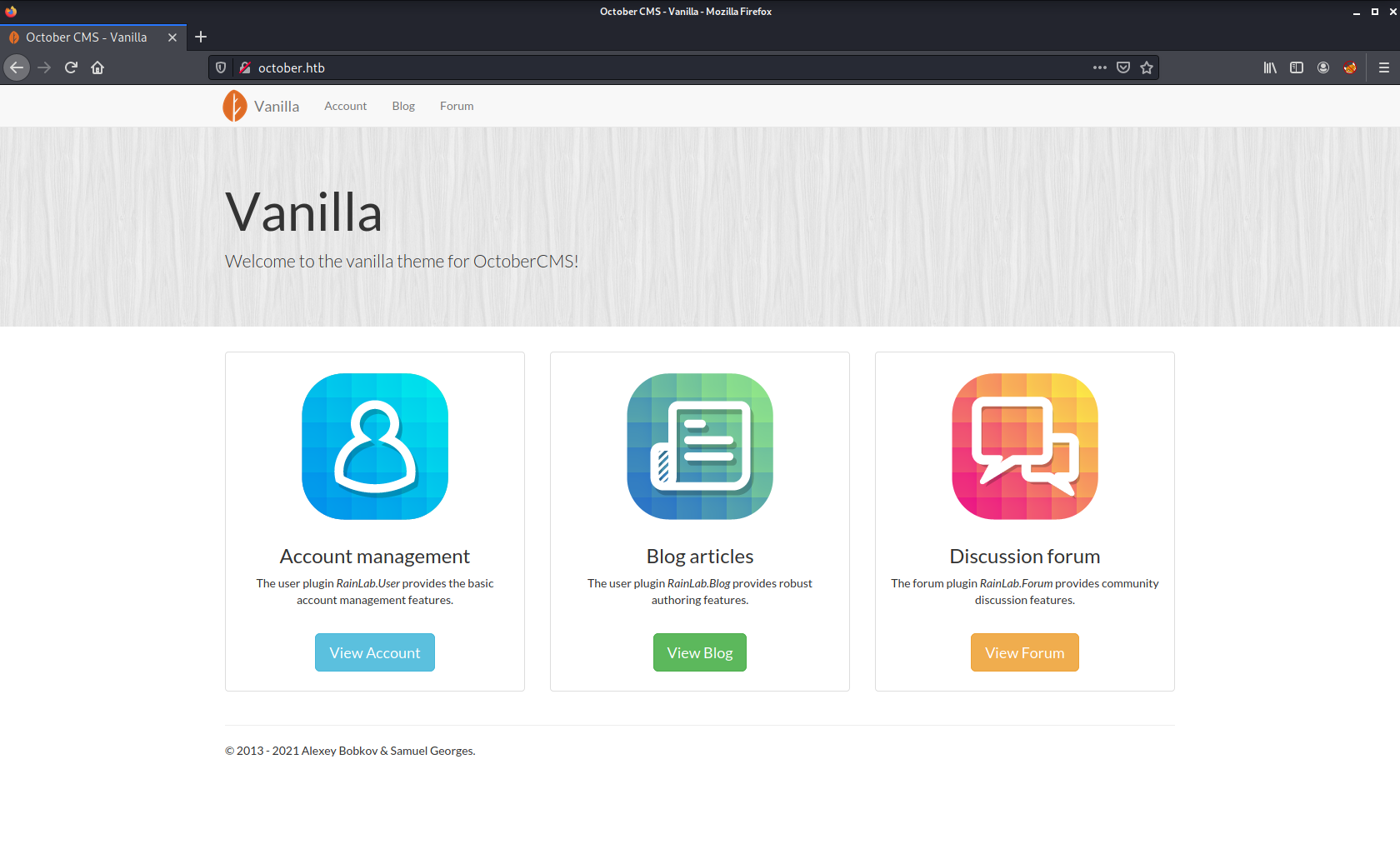Image resolution: width=1400 pixels, height=849 pixels.
Task: Click the Account management user icon
Action: 374,447
